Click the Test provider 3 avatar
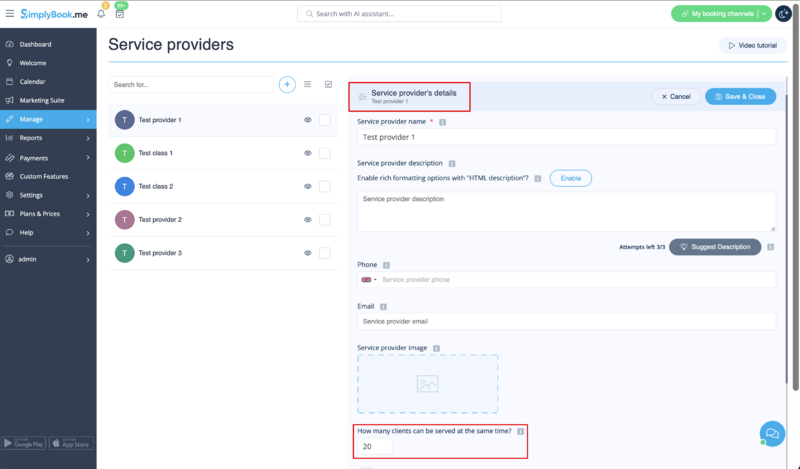This screenshot has height=469, width=800. point(124,253)
